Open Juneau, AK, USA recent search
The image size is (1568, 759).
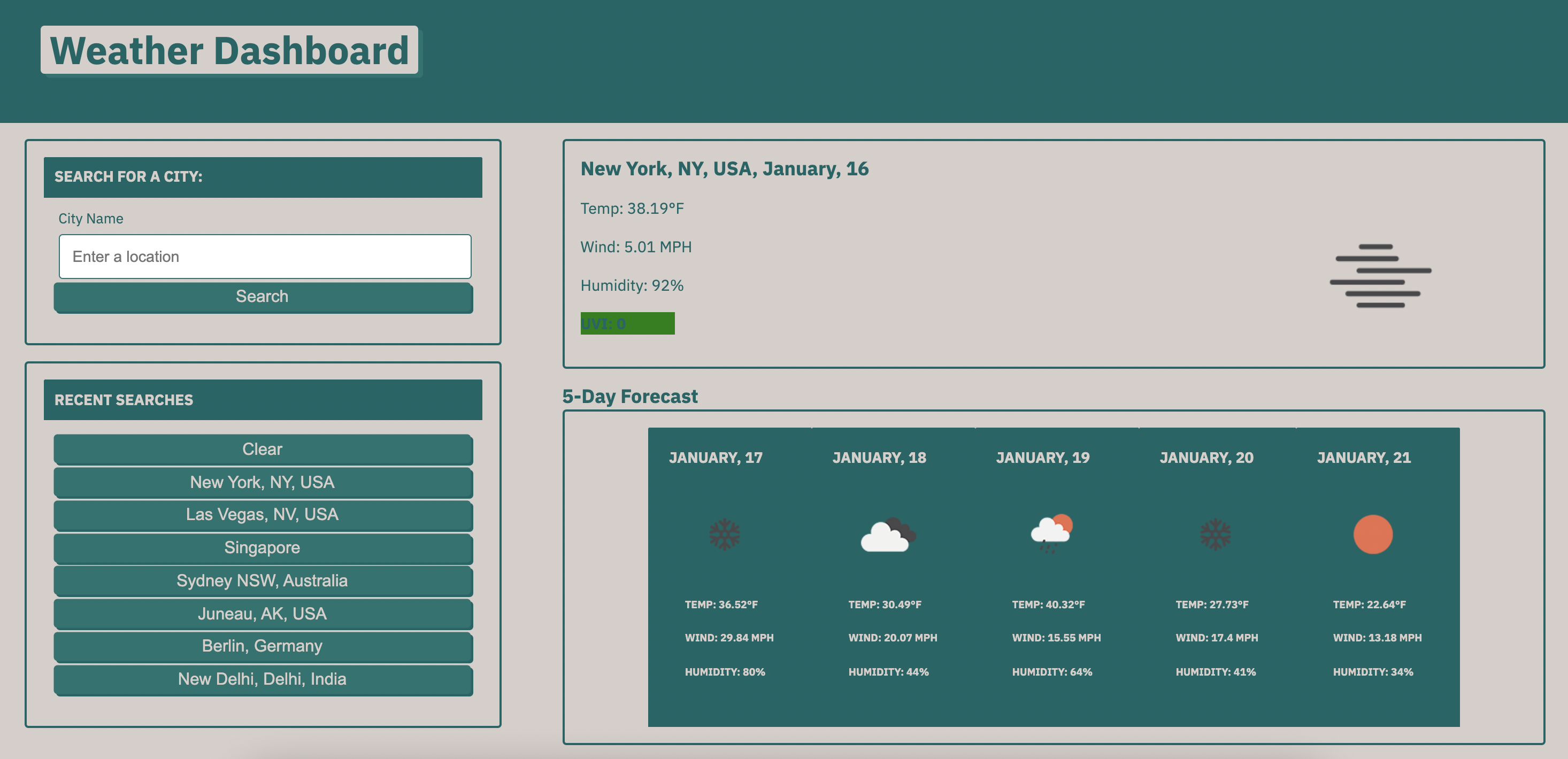click(x=263, y=614)
